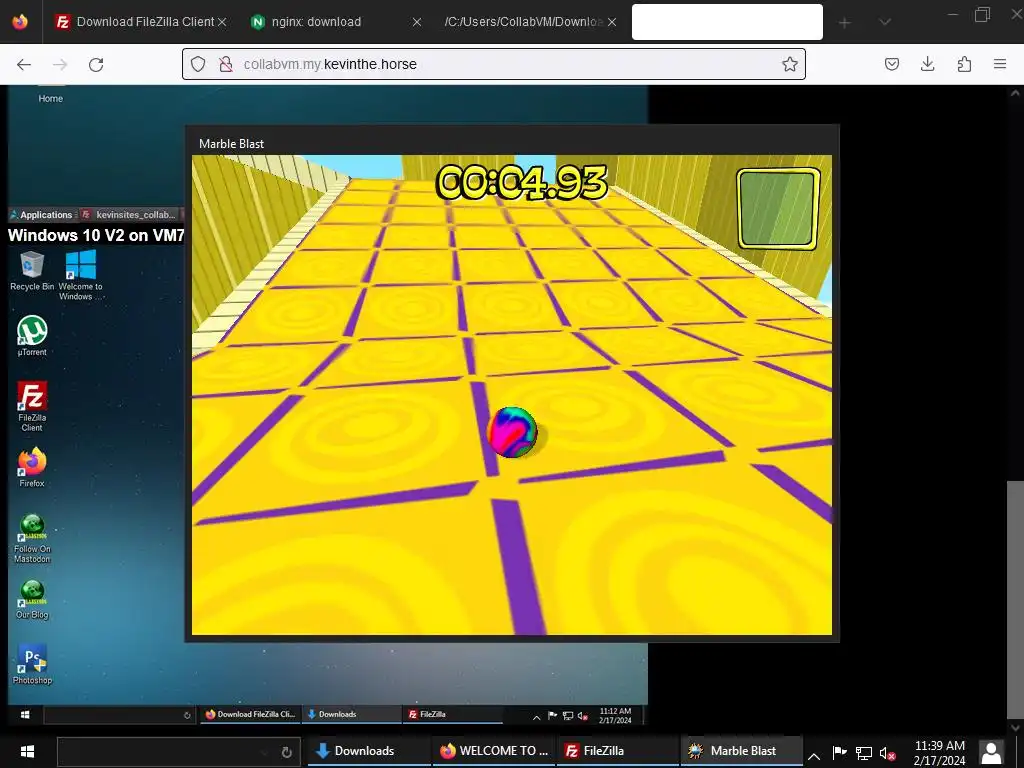
Task: Open the Recycle Bin desktop icon
Action: pos(32,271)
